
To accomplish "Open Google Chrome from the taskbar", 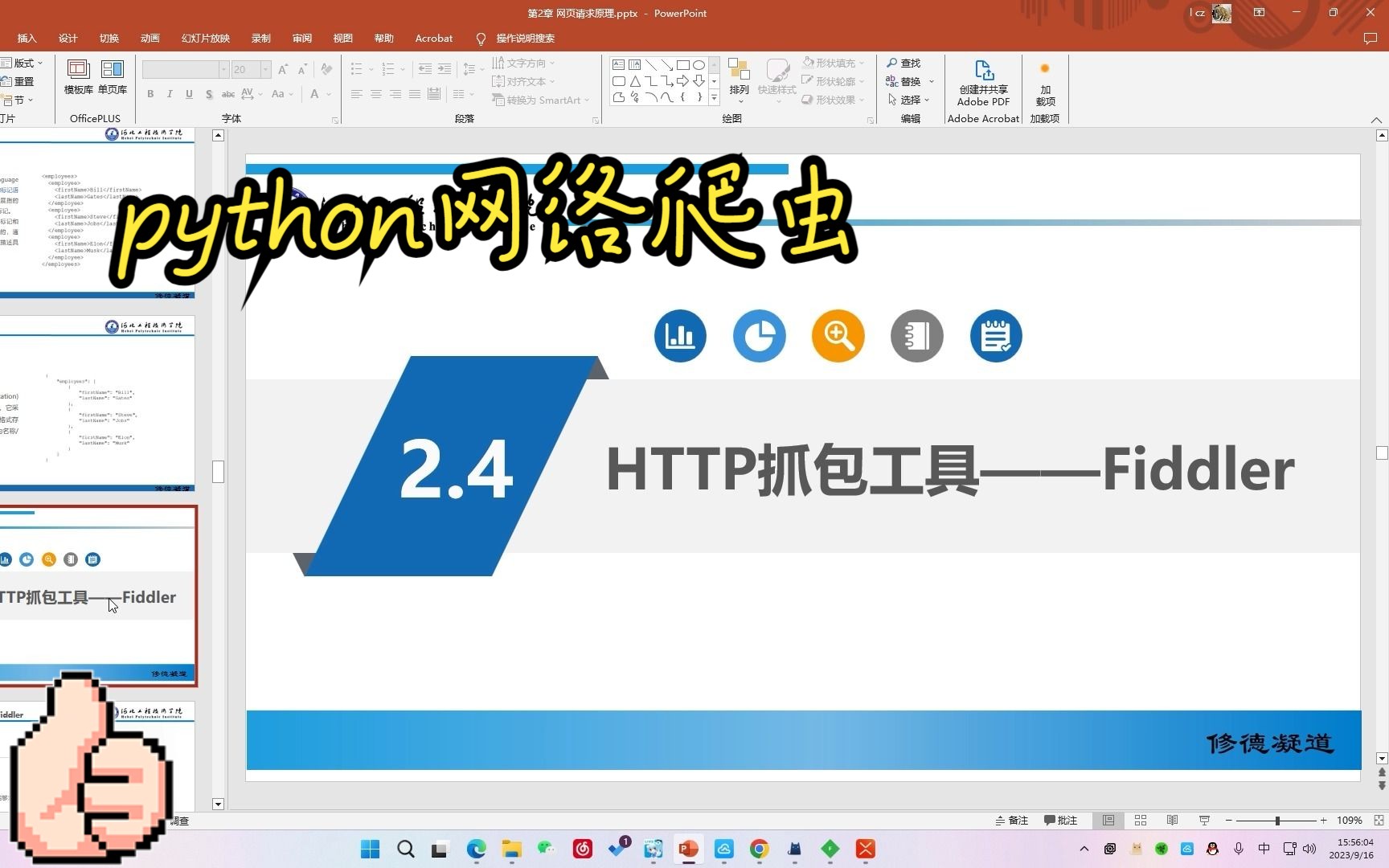I will pyautogui.click(x=759, y=849).
